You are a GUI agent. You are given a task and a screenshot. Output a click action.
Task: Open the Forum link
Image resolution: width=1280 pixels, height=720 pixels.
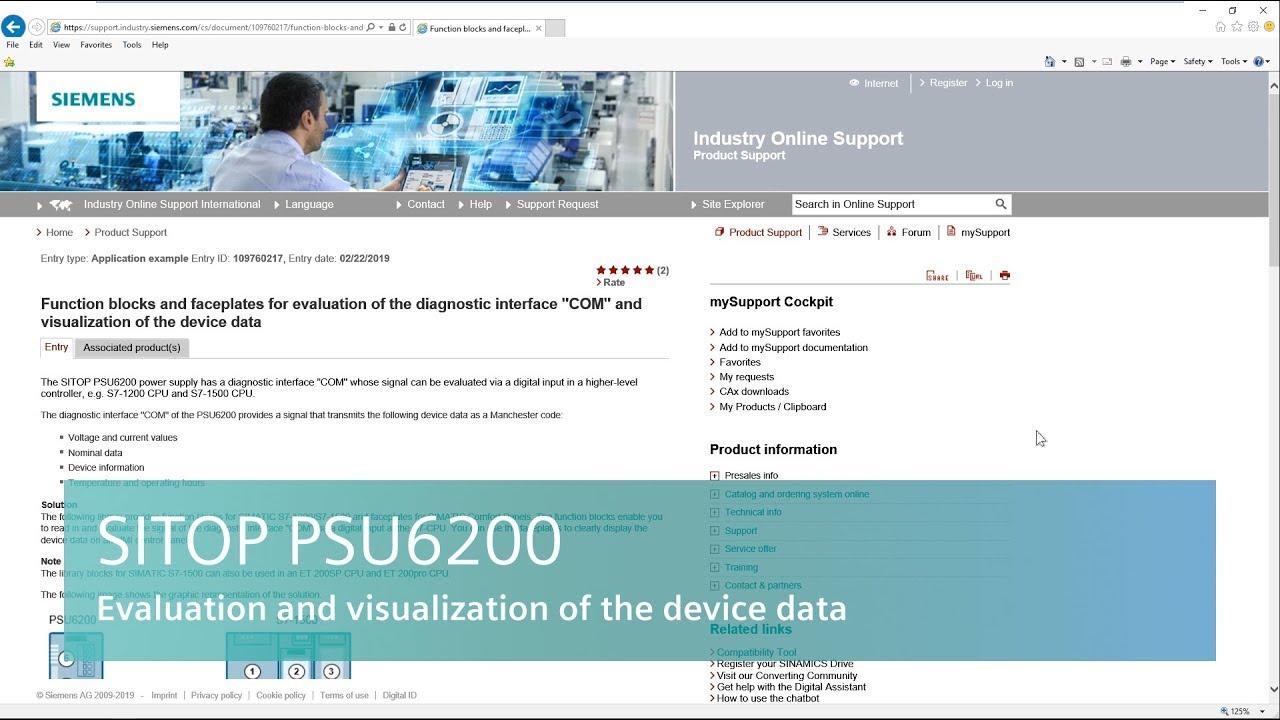coord(916,232)
